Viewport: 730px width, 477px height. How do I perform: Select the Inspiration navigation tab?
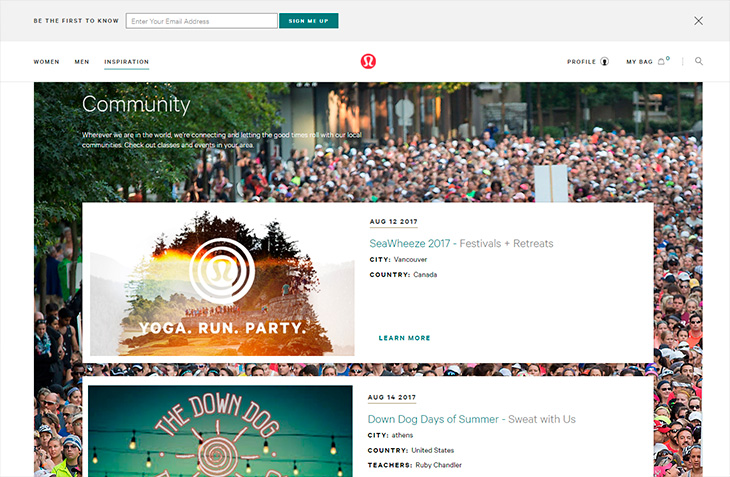click(x=127, y=61)
